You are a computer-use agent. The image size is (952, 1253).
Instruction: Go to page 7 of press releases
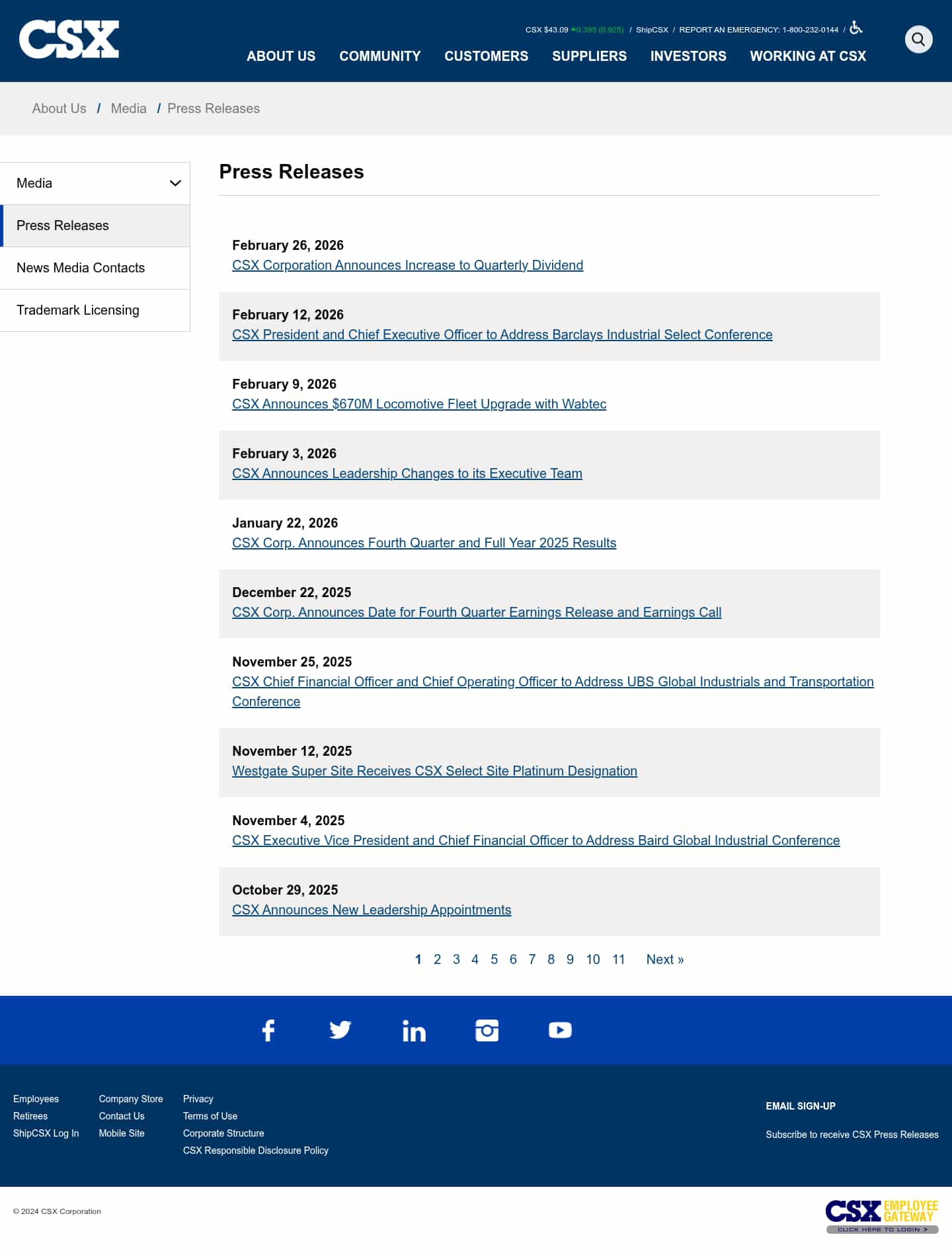click(532, 959)
